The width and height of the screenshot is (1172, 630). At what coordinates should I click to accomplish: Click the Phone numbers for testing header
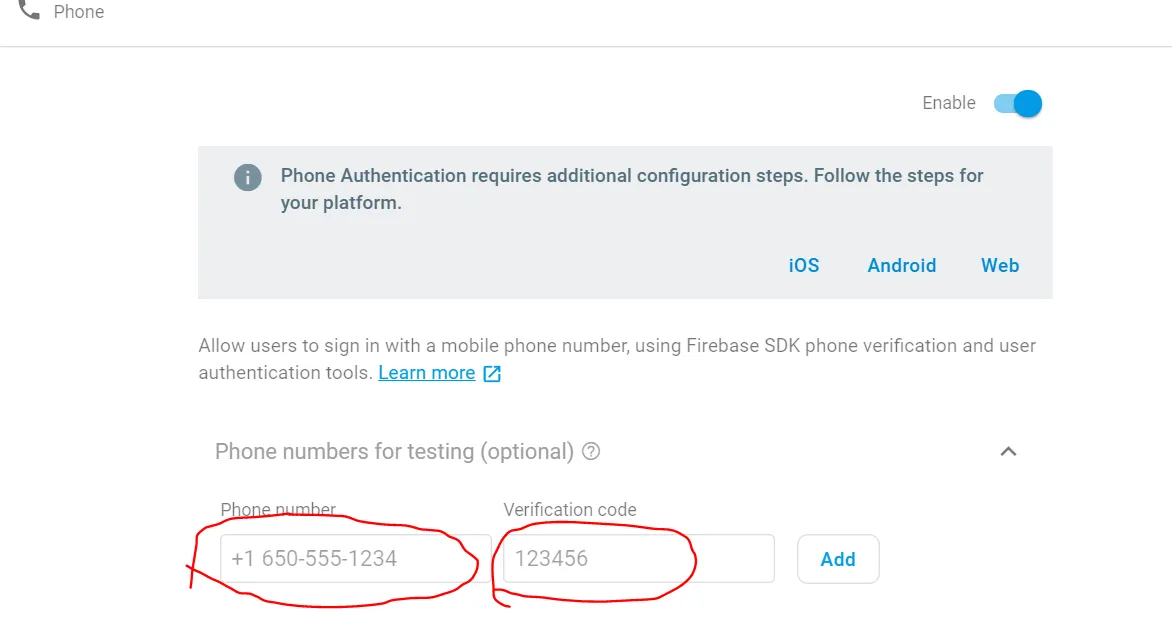click(x=394, y=451)
